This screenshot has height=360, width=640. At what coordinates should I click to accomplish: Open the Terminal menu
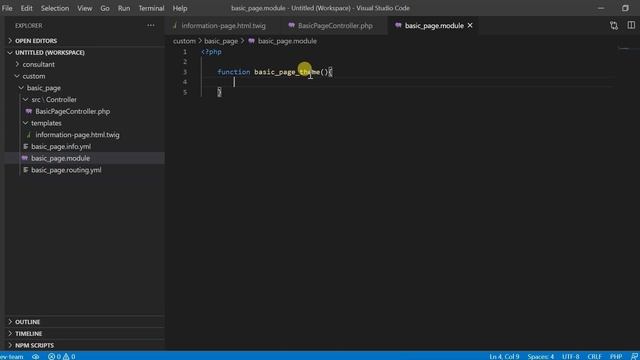click(x=151, y=8)
